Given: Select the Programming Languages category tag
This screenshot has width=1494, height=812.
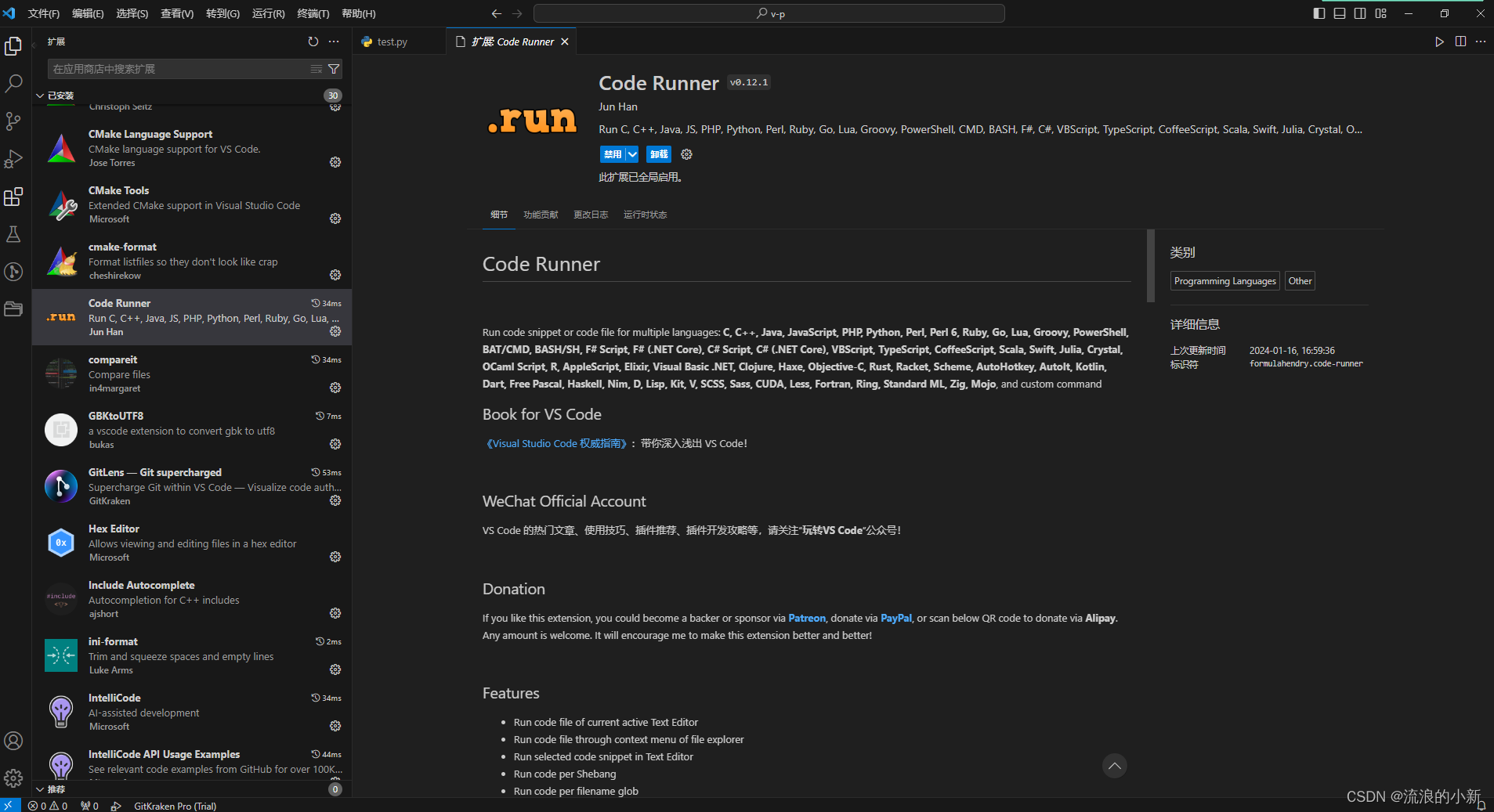Looking at the screenshot, I should [1225, 281].
